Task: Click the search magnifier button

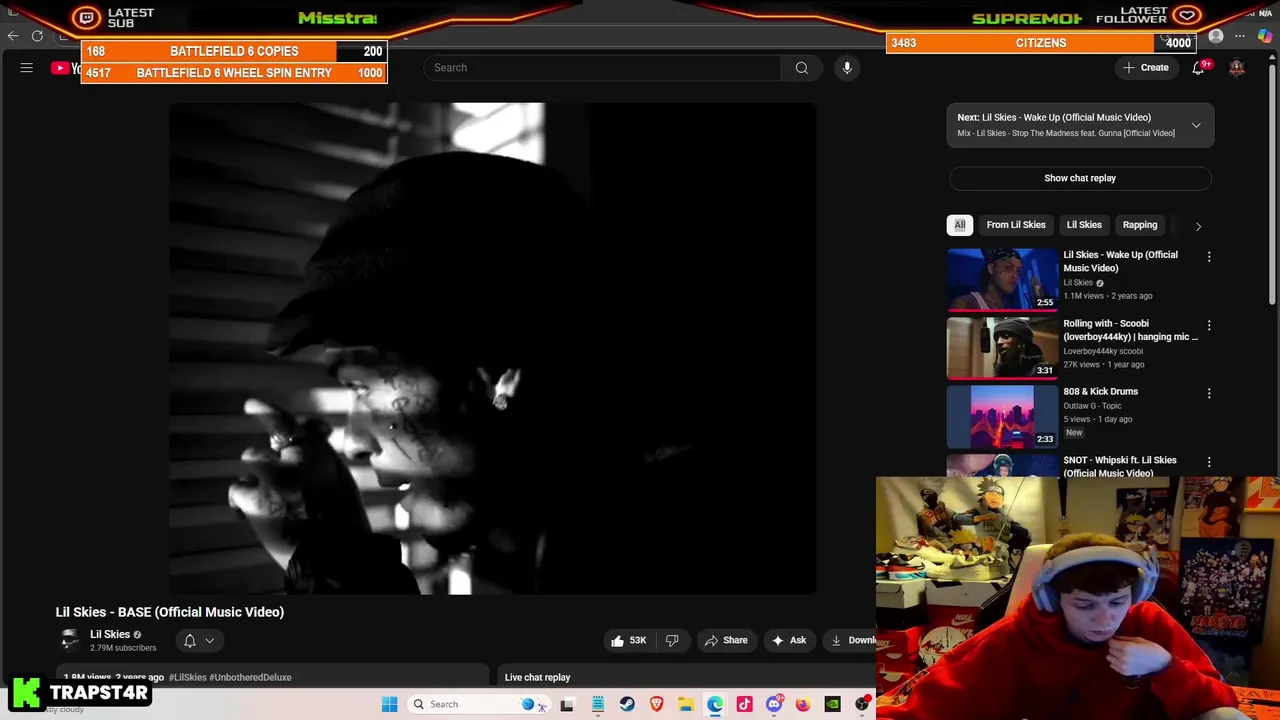Action: point(801,68)
